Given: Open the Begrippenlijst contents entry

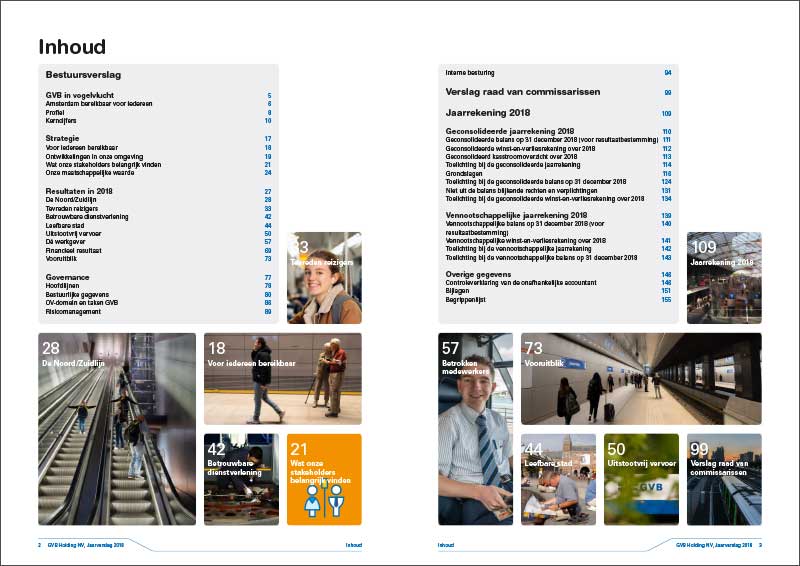Looking at the screenshot, I should click(x=467, y=299).
